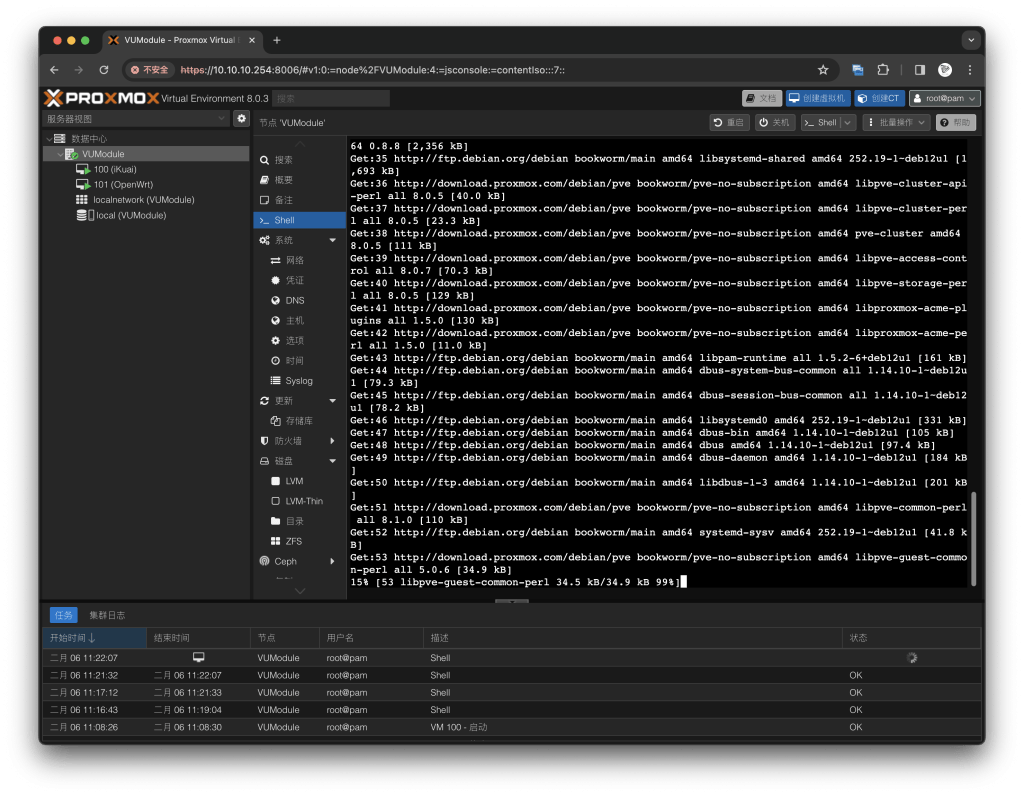Image resolution: width=1024 pixels, height=796 pixels.
Task: Click the 创建CT button
Action: [879, 98]
